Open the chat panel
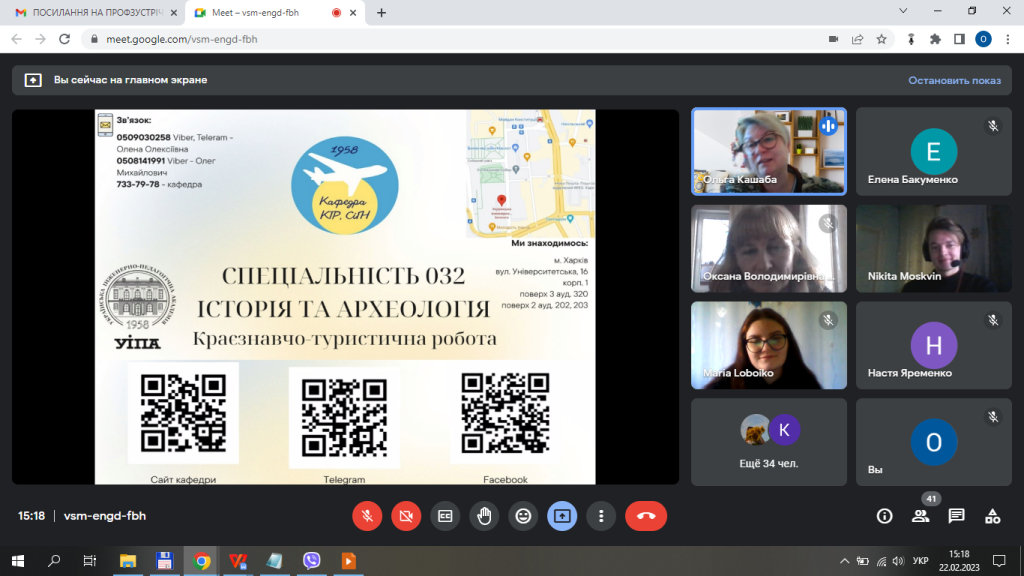The height and width of the screenshot is (576, 1024). point(957,516)
